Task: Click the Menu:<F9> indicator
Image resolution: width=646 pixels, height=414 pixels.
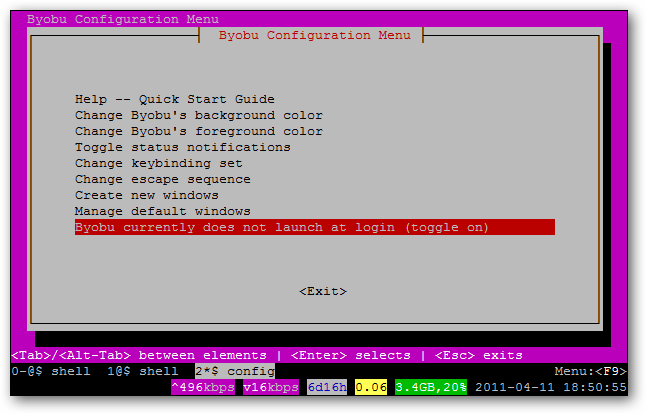Action: pos(590,372)
